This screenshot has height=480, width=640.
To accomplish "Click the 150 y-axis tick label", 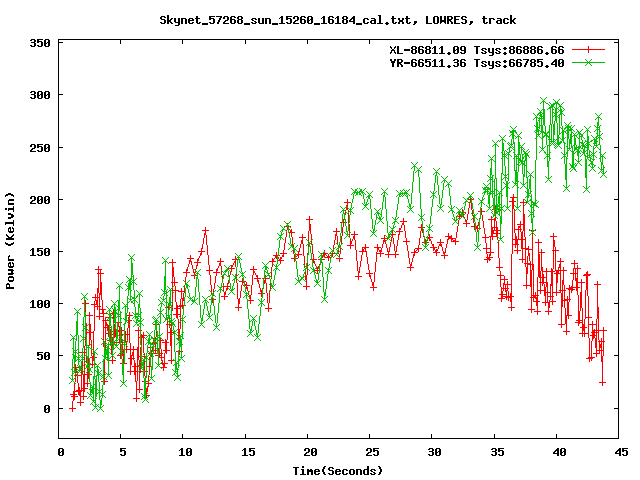I will coord(40,252).
